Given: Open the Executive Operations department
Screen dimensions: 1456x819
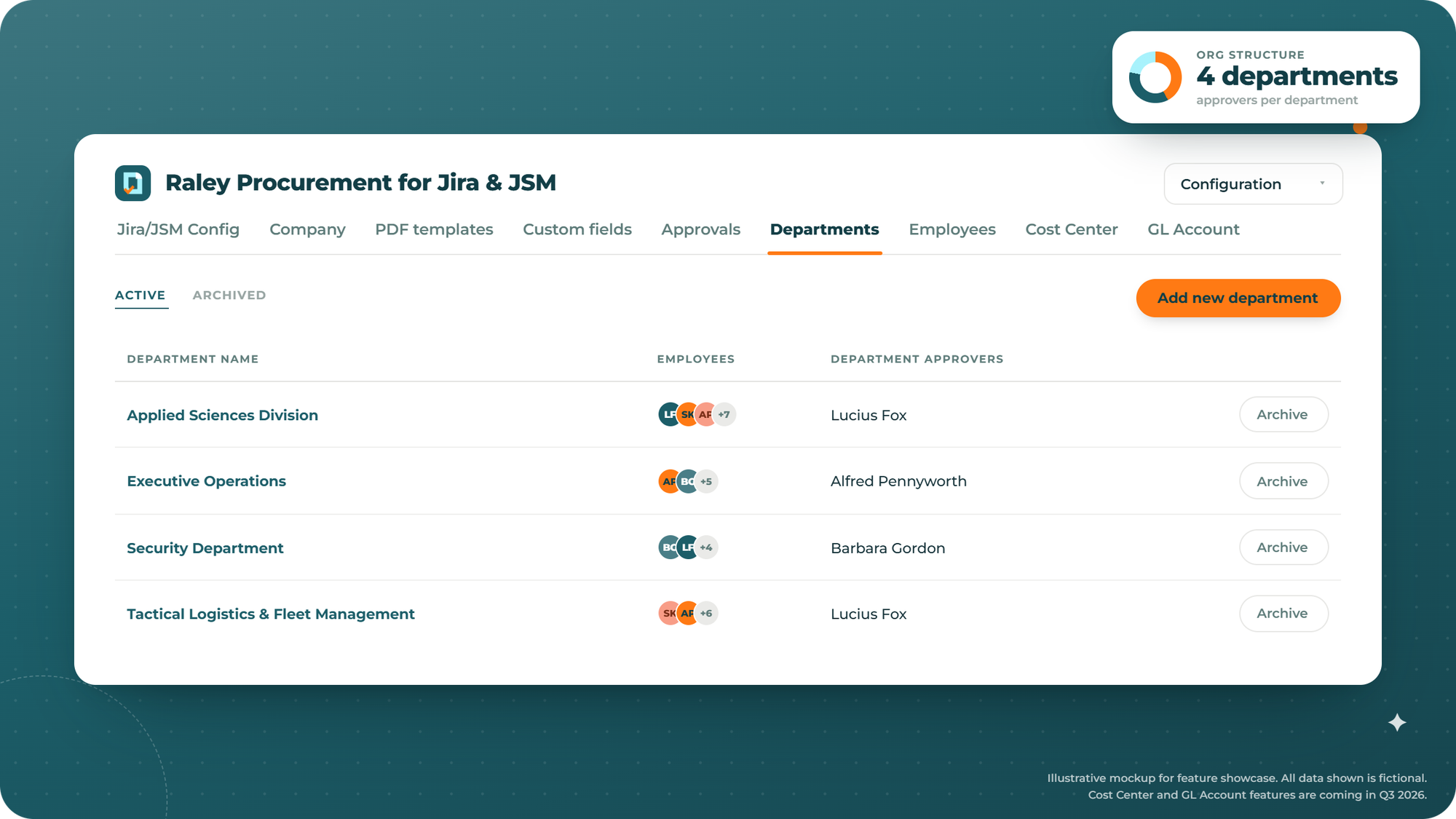Looking at the screenshot, I should pyautogui.click(x=206, y=481).
